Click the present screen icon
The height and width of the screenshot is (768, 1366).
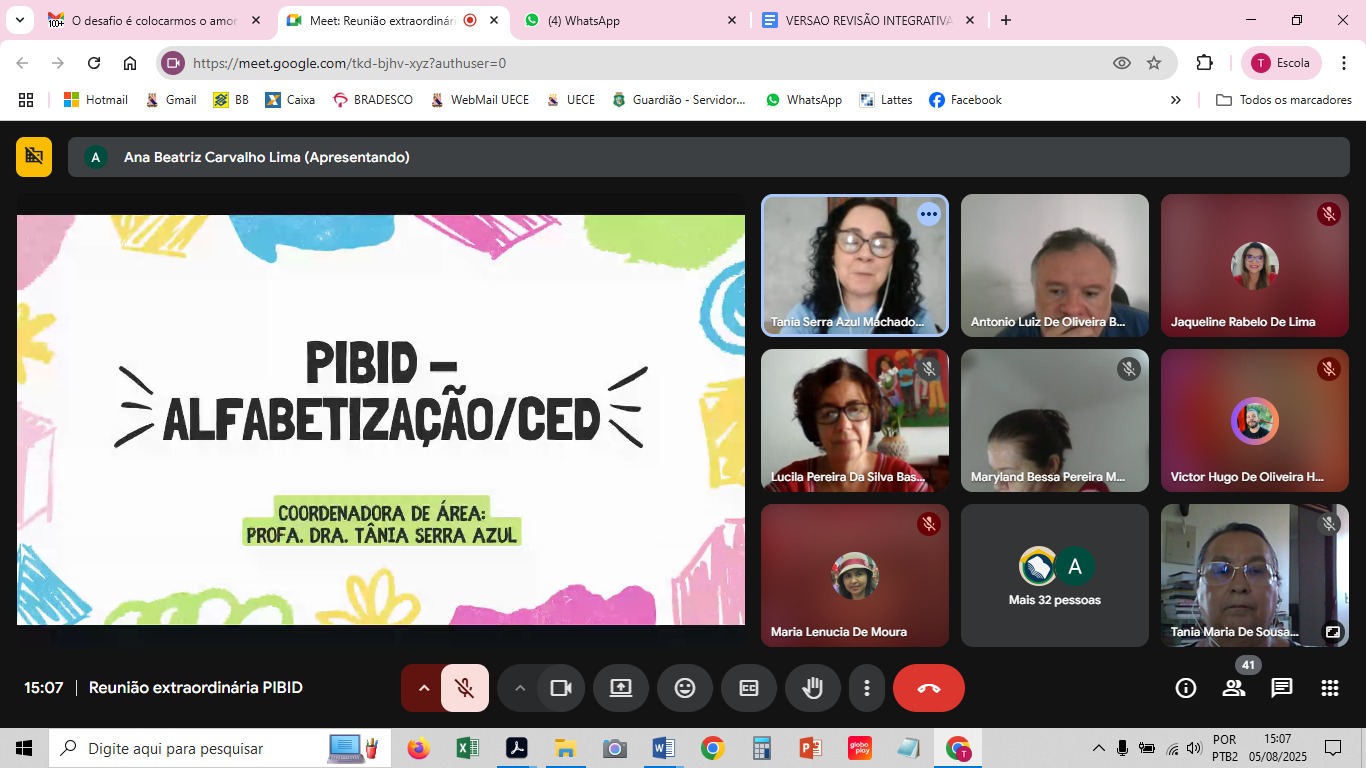pyautogui.click(x=621, y=688)
